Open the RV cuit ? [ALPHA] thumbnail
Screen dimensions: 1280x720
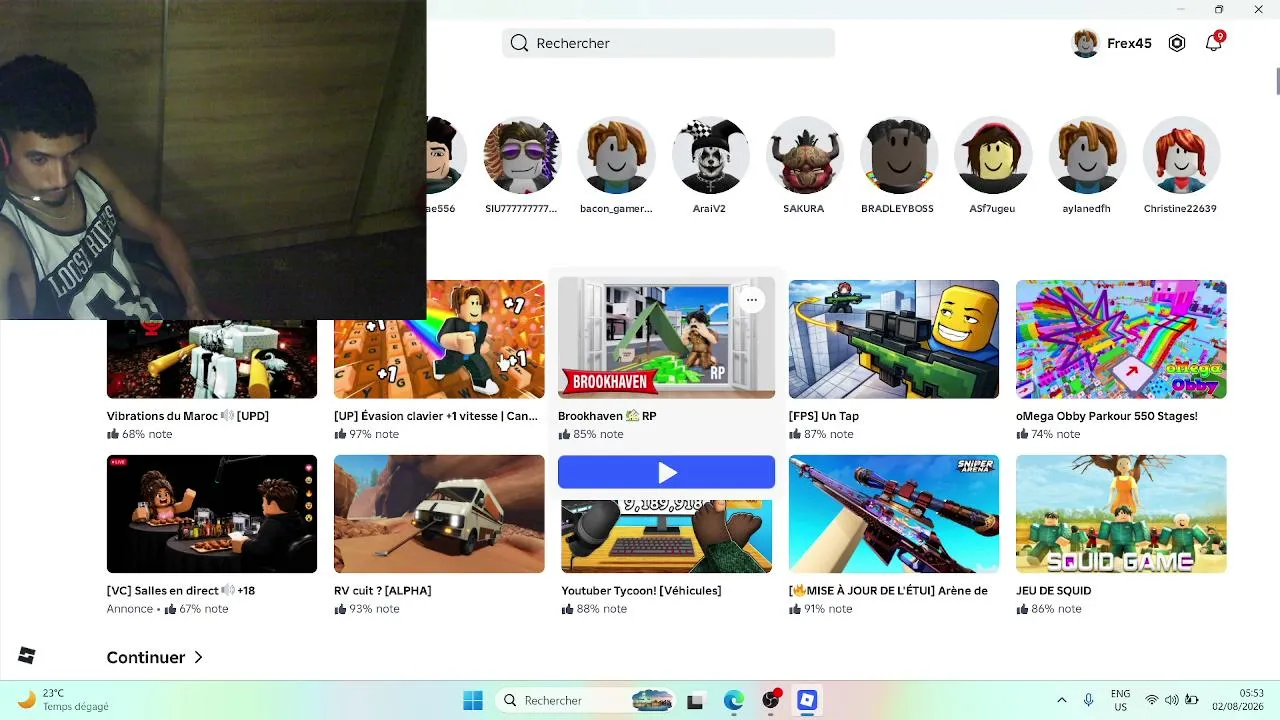[439, 514]
